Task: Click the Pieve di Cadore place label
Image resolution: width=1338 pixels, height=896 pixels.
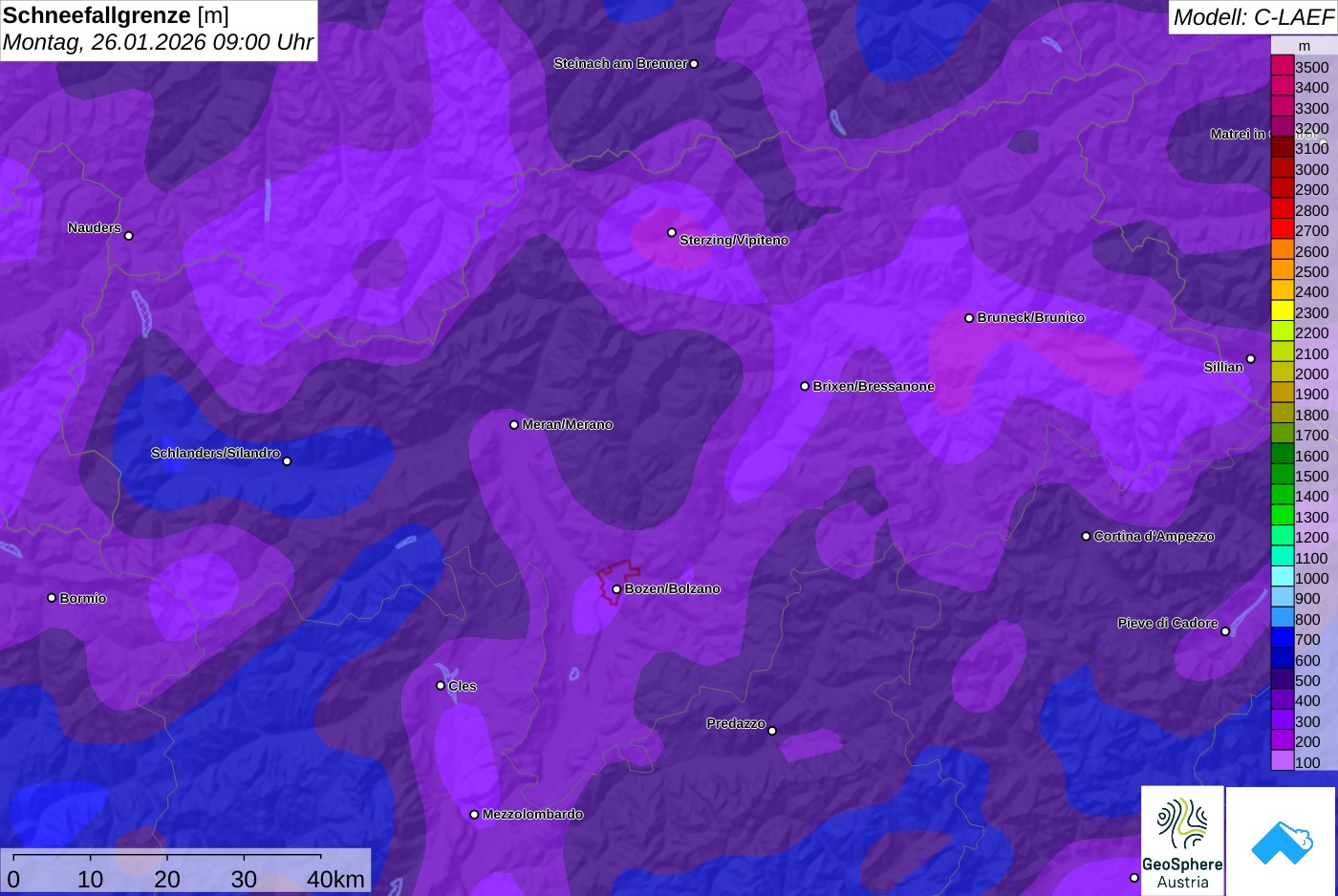Action: coord(1168,623)
